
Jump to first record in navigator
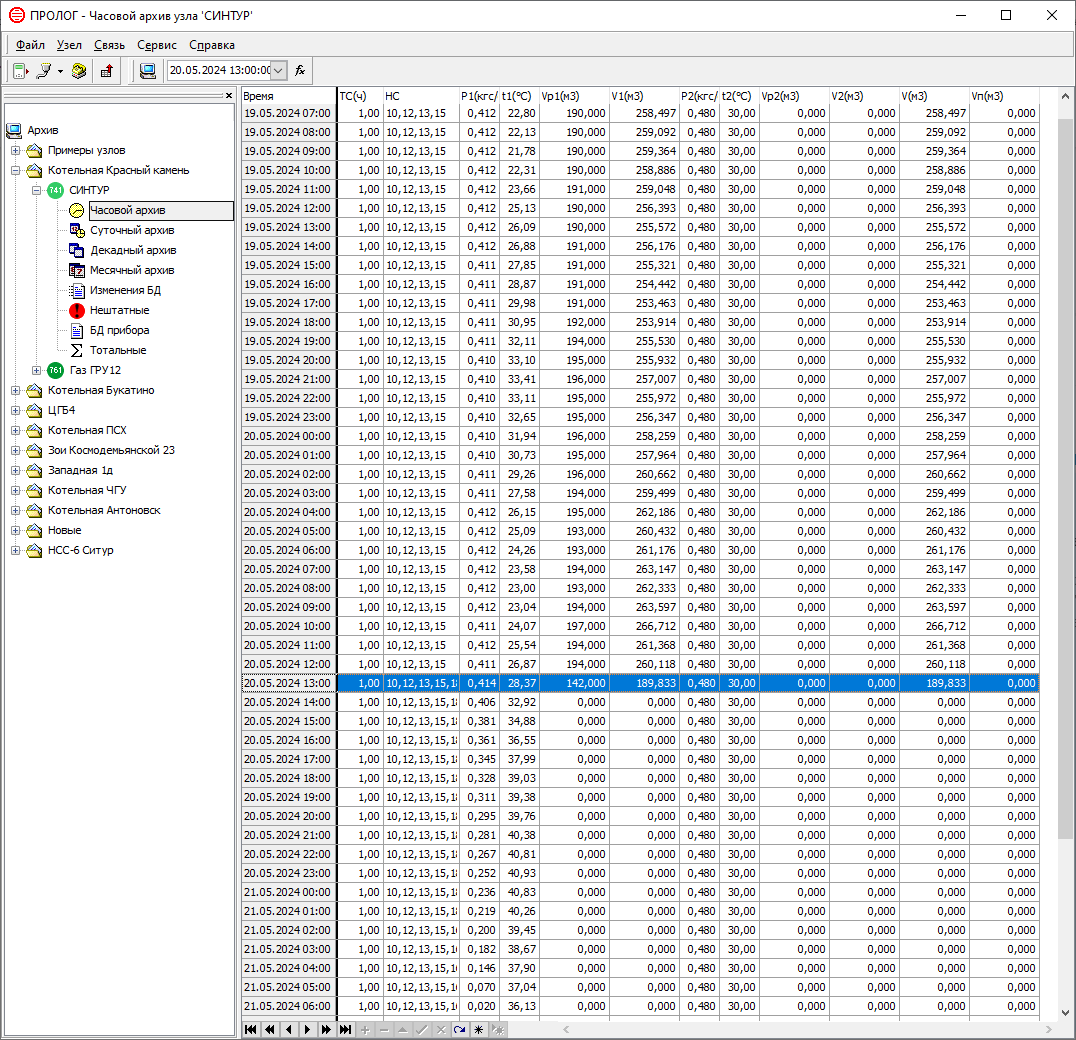point(250,1029)
